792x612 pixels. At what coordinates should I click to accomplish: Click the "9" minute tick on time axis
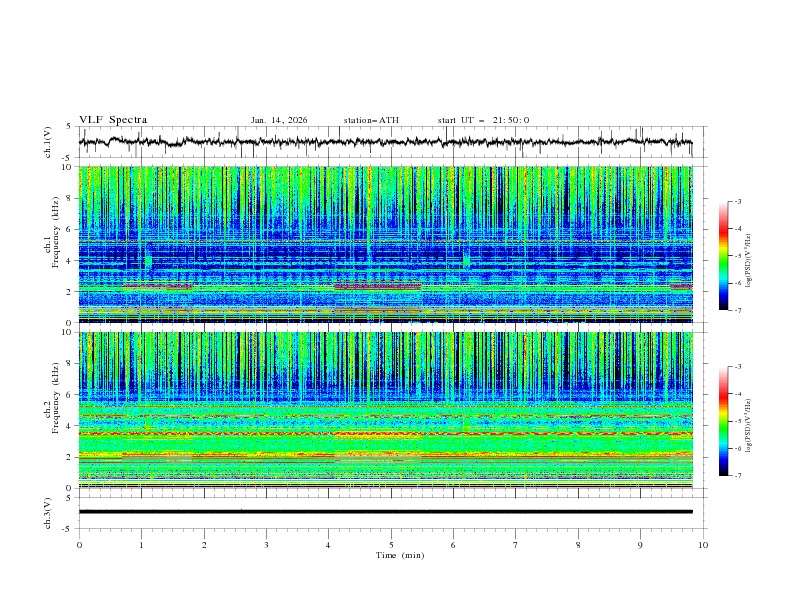point(640,545)
